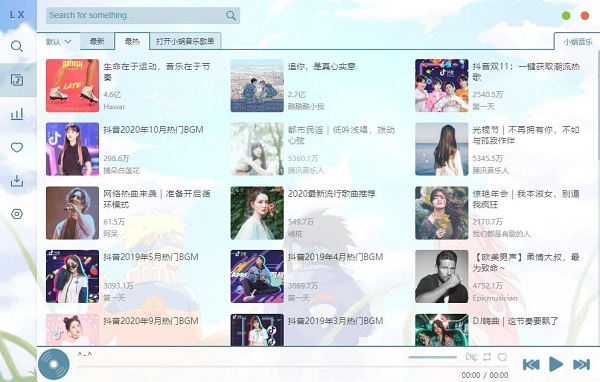Open cover of DJ嗨曲 playlist
The width and height of the screenshot is (600, 382).
point(442,330)
